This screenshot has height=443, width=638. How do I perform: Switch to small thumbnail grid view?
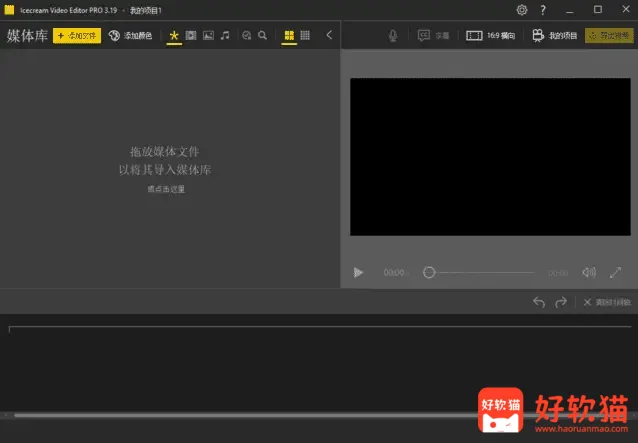tap(305, 35)
